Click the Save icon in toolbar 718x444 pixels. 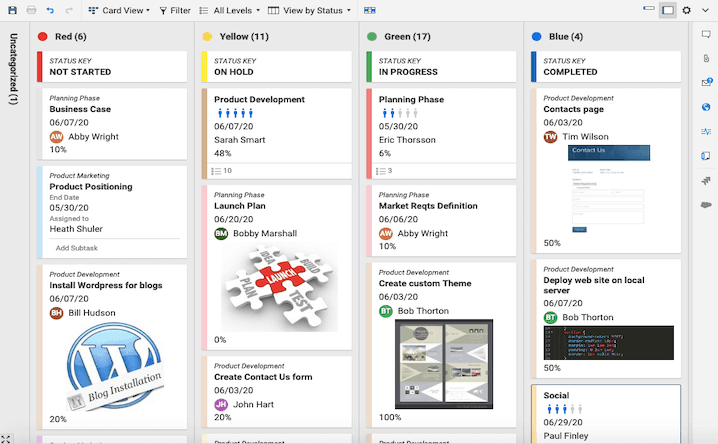[12, 10]
